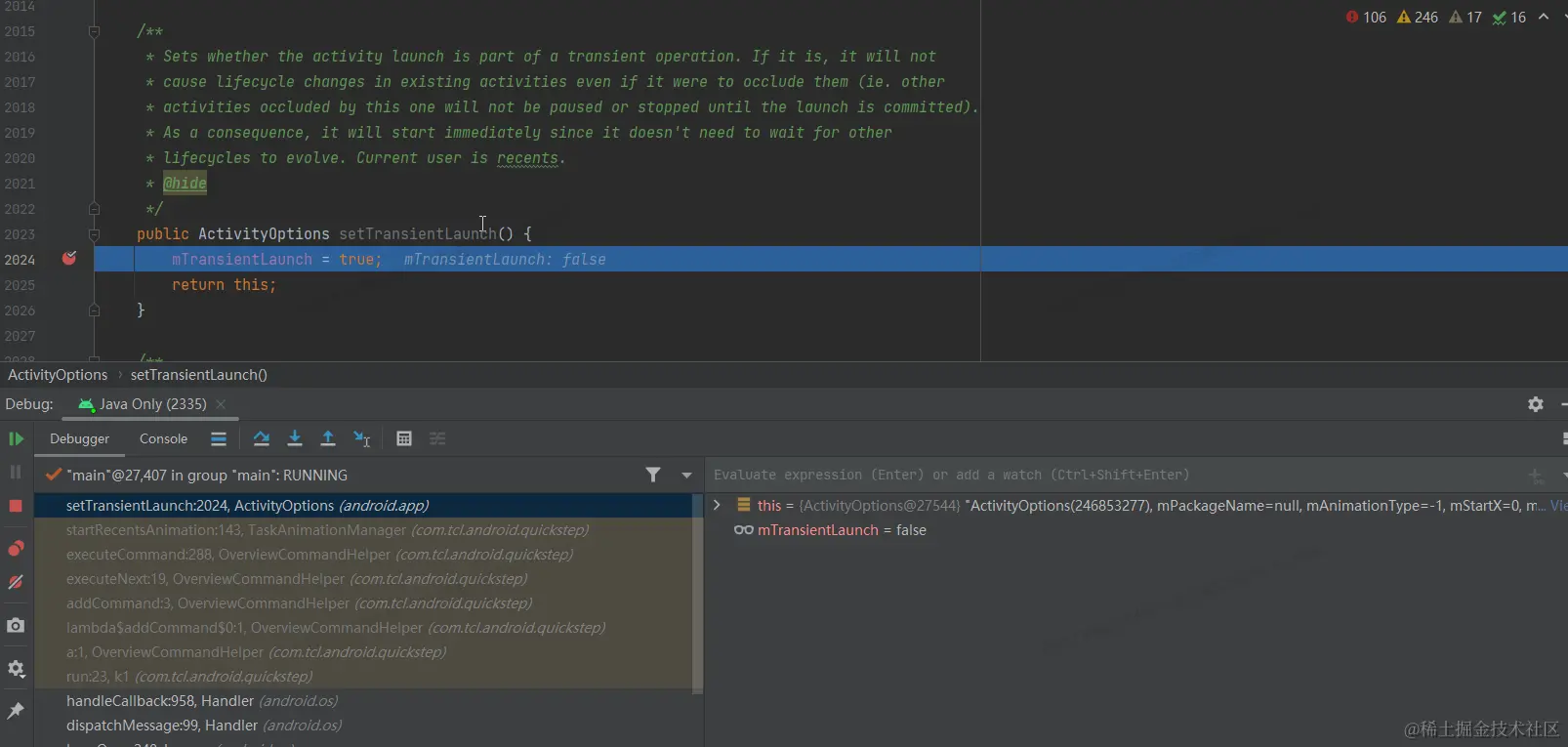The width and height of the screenshot is (1568, 747).
Task: Switch to the Debugger tab
Action: [80, 438]
